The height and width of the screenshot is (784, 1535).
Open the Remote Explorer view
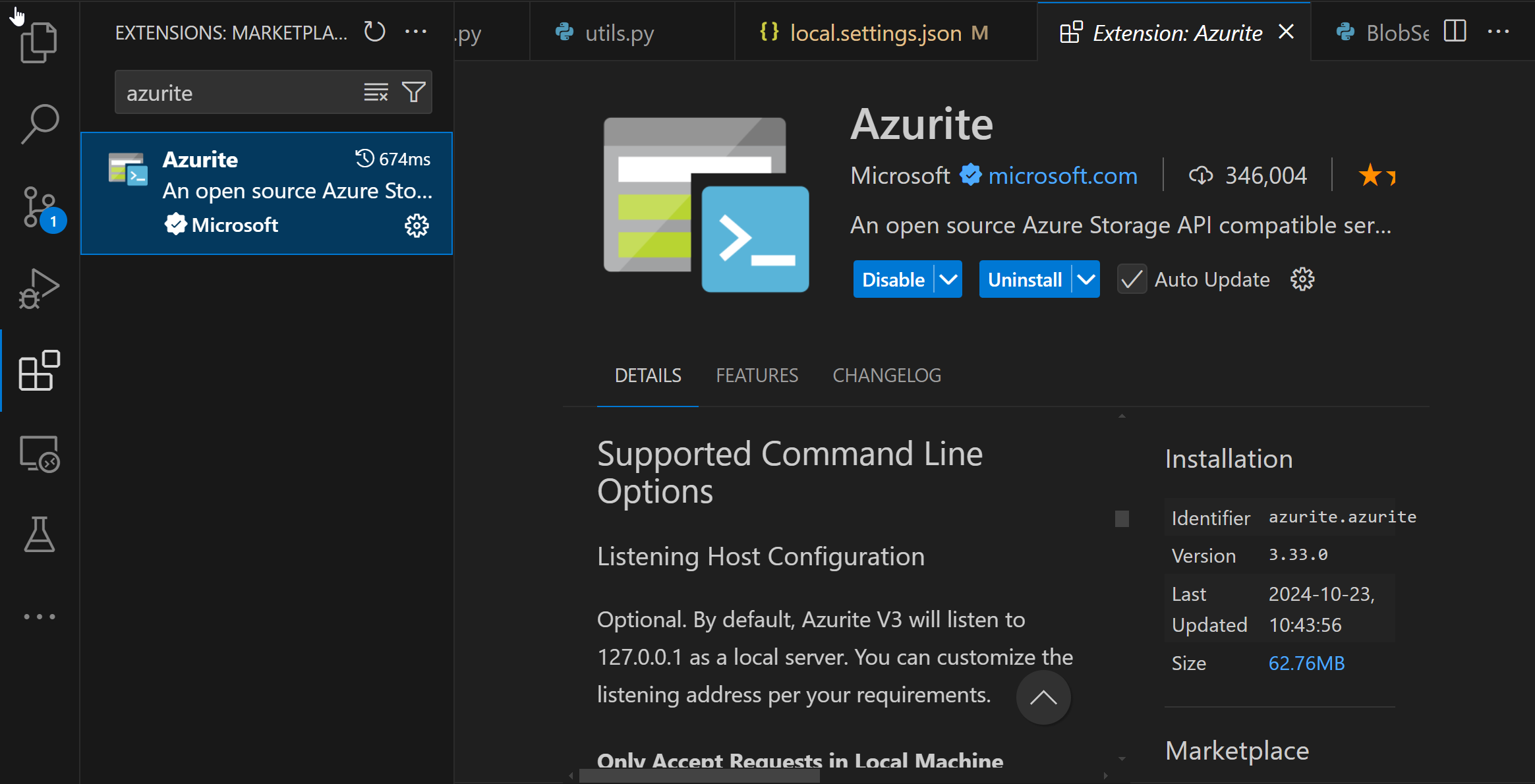tap(39, 453)
